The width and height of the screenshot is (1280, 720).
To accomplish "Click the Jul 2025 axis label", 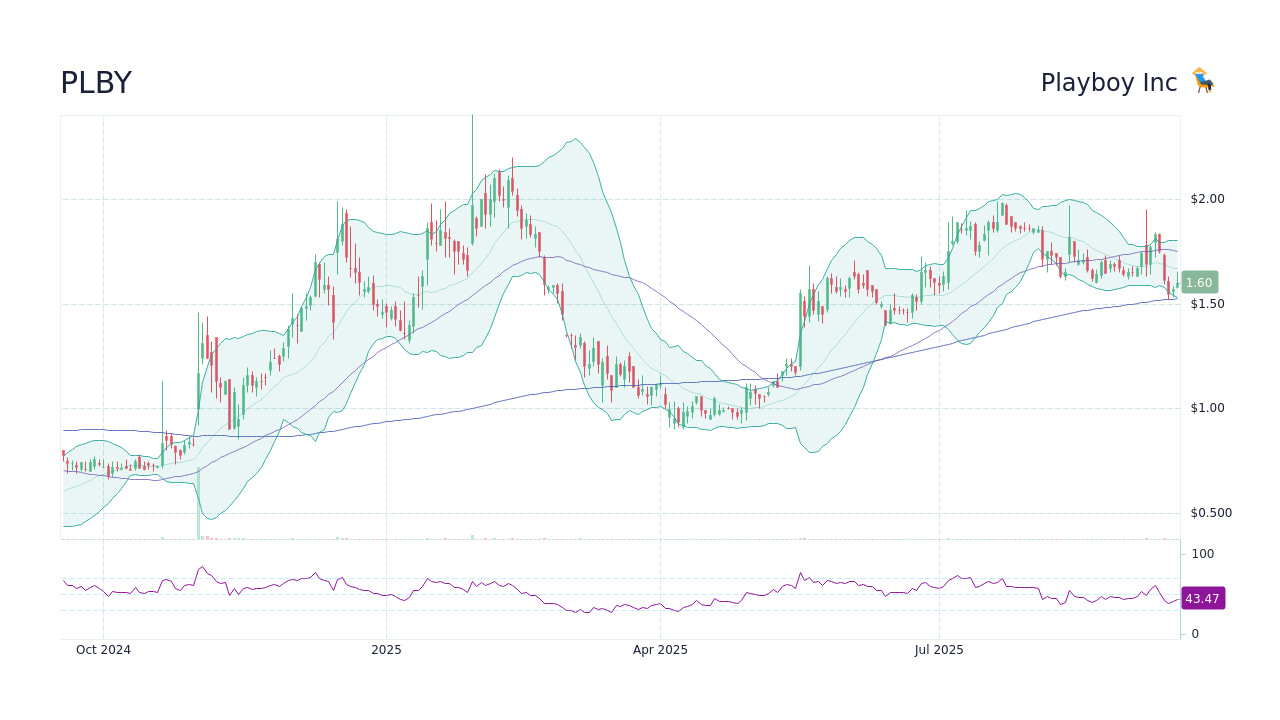I will click(939, 649).
